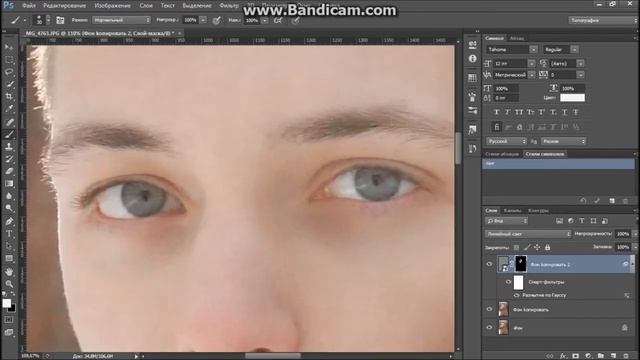Toggle lock all for layer
Viewport: 640px width, 360px height.
click(x=548, y=247)
